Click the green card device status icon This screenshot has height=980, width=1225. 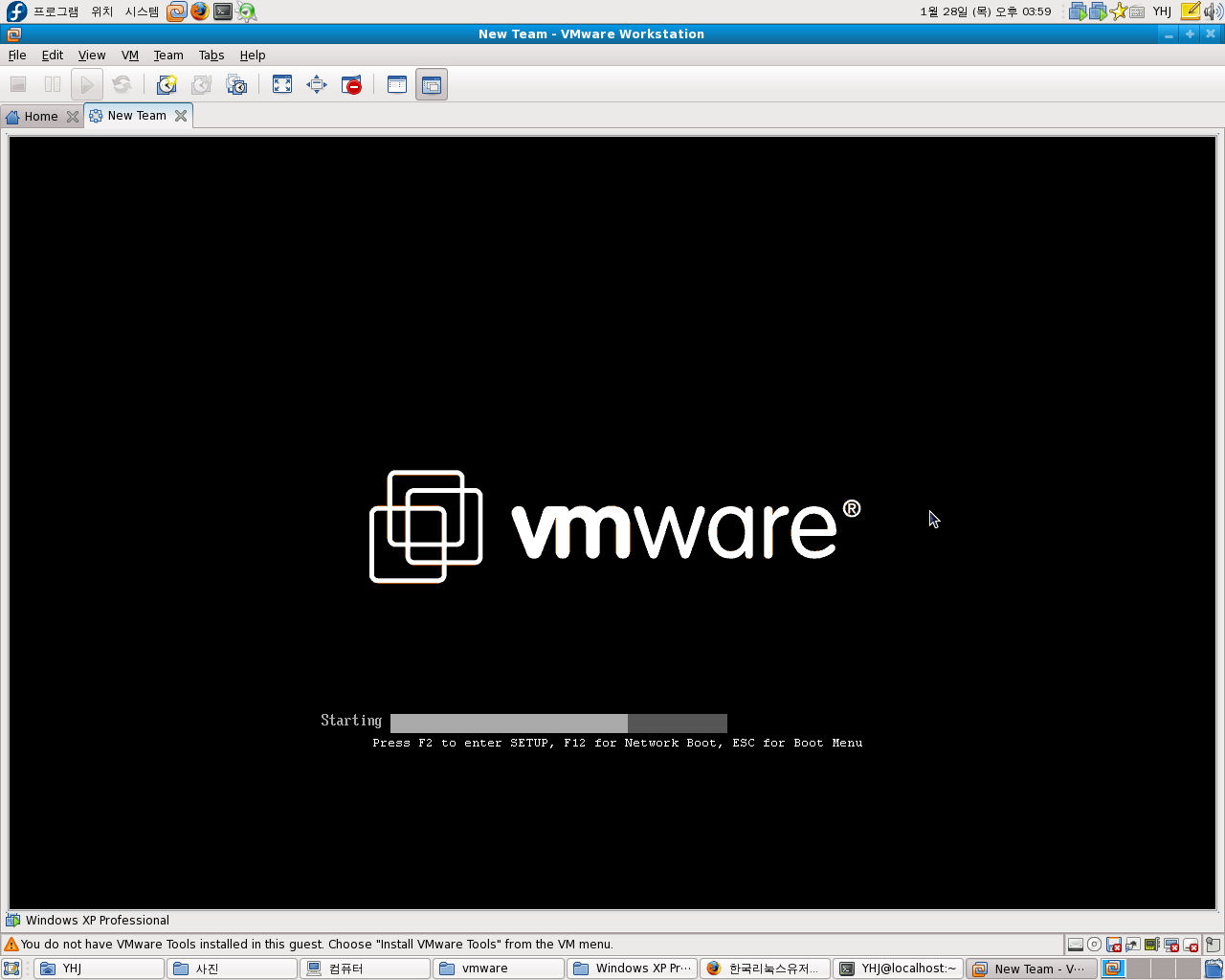[1152, 945]
